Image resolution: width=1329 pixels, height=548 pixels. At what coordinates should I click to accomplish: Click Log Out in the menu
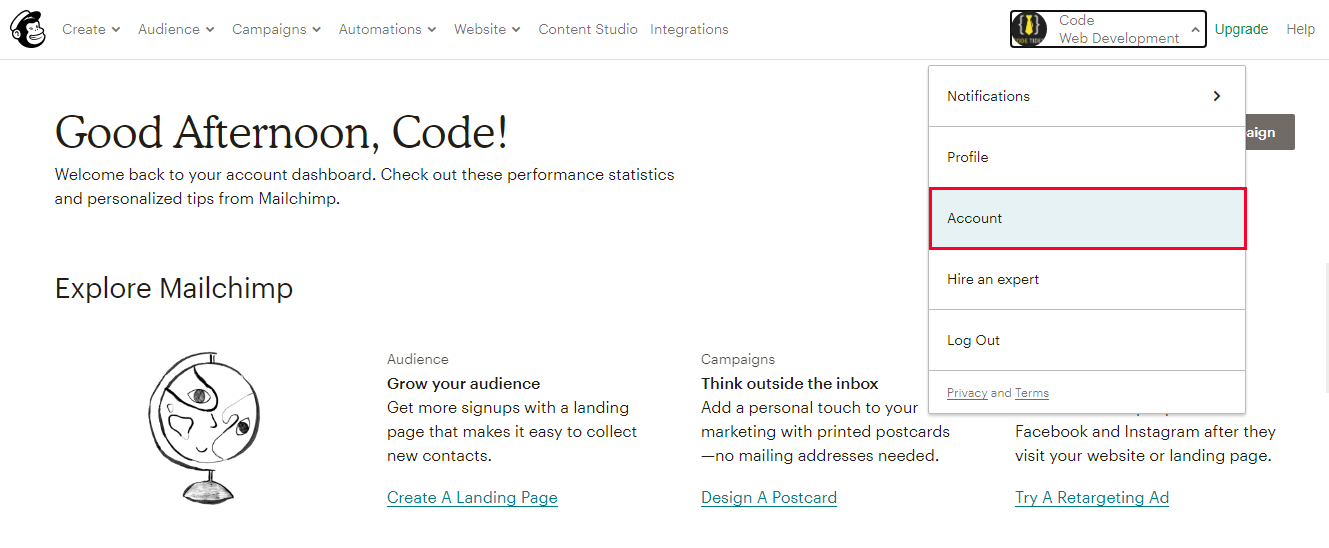click(1087, 340)
